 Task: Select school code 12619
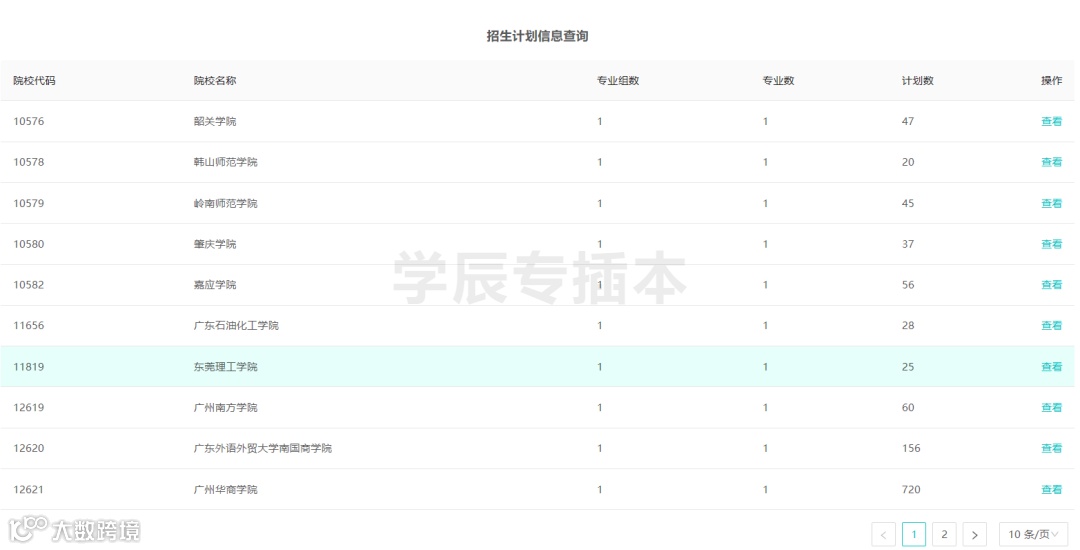(29, 407)
